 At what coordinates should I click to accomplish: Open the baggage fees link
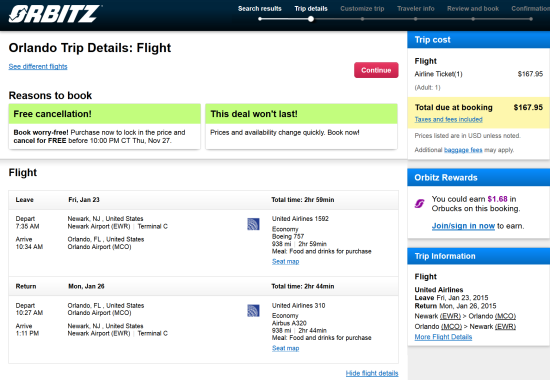pyautogui.click(x=463, y=150)
